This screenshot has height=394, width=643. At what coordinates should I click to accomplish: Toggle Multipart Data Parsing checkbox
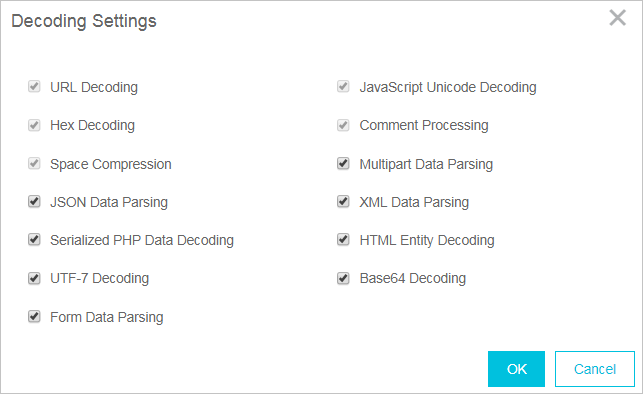pos(343,164)
